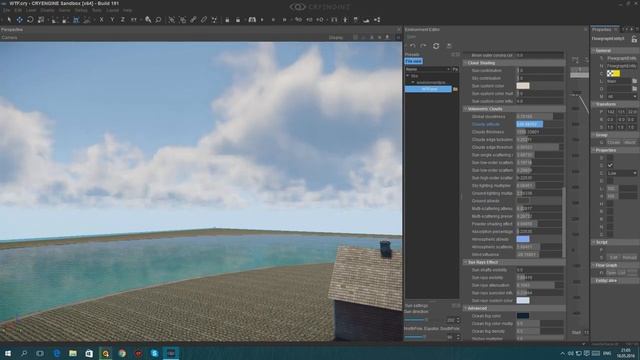The width and height of the screenshot is (640, 360).
Task: Redo change in Environment Editor
Action: pos(424,46)
